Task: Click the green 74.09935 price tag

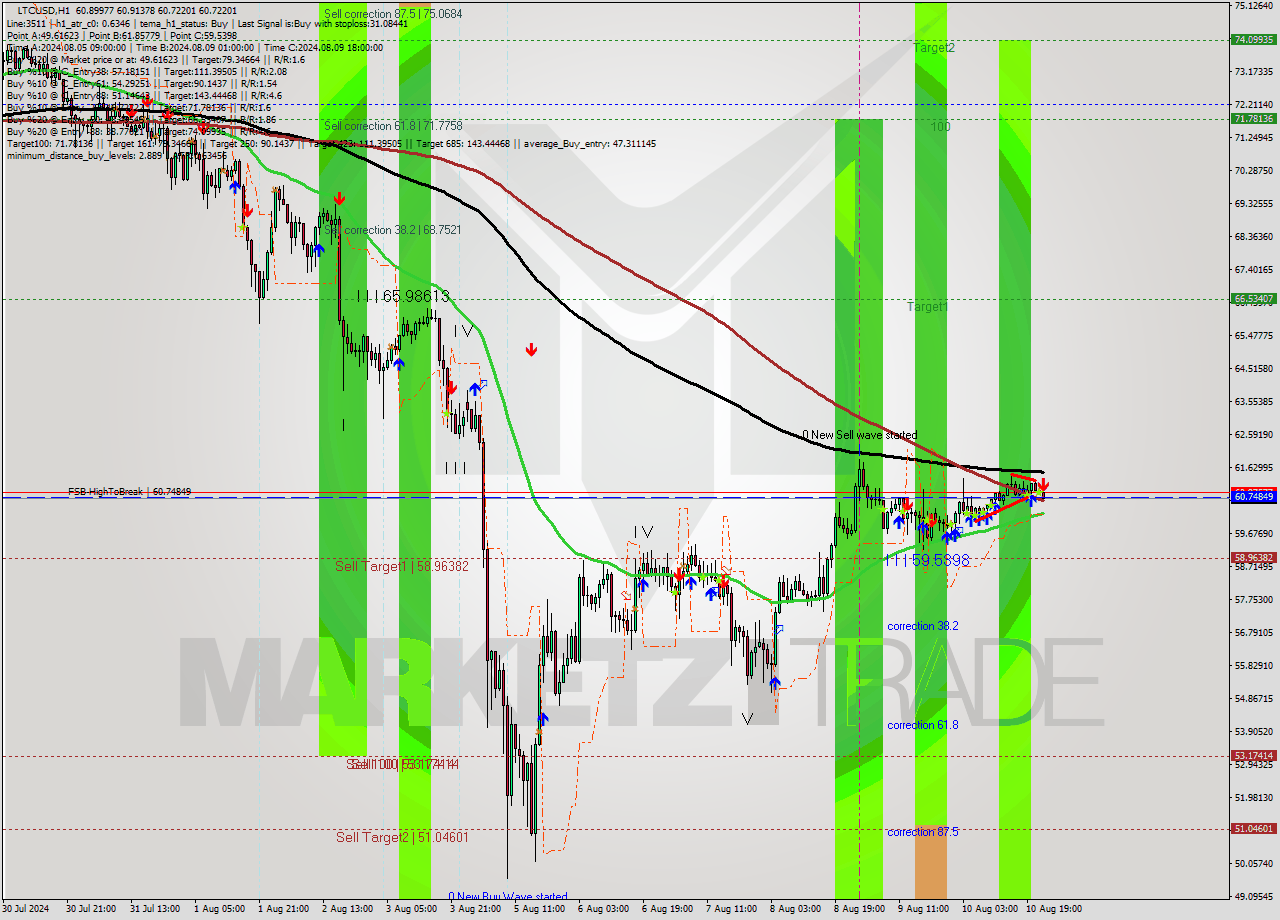Action: [1254, 40]
